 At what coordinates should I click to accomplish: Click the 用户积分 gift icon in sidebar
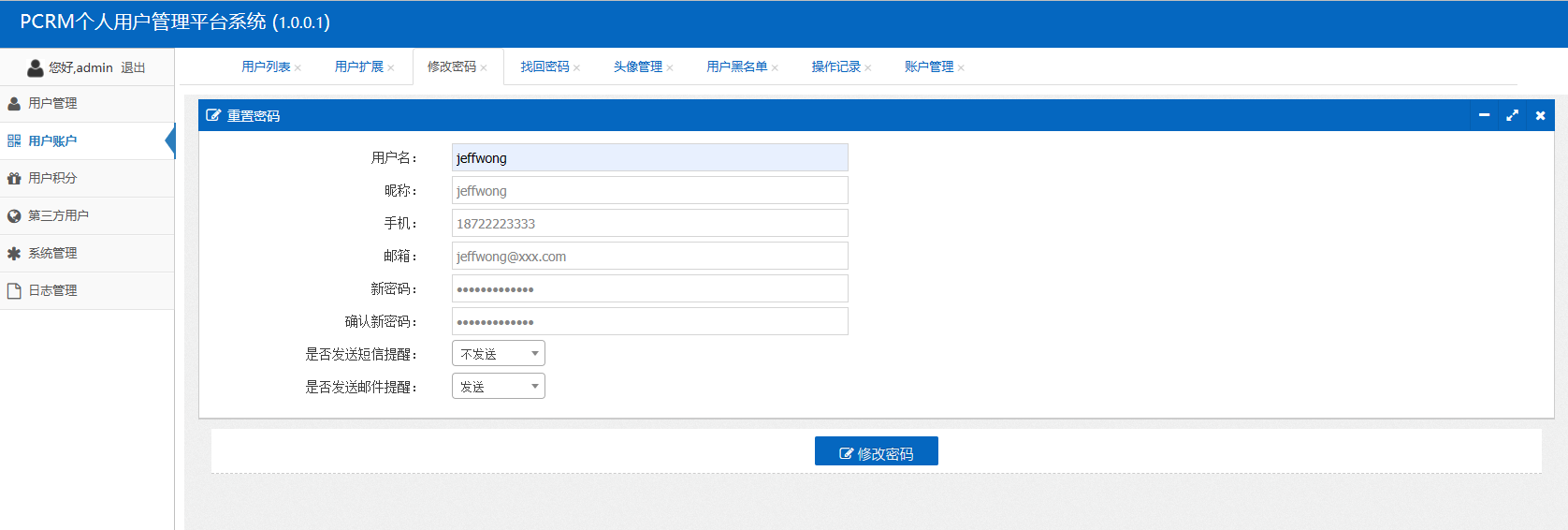pyautogui.click(x=14, y=178)
